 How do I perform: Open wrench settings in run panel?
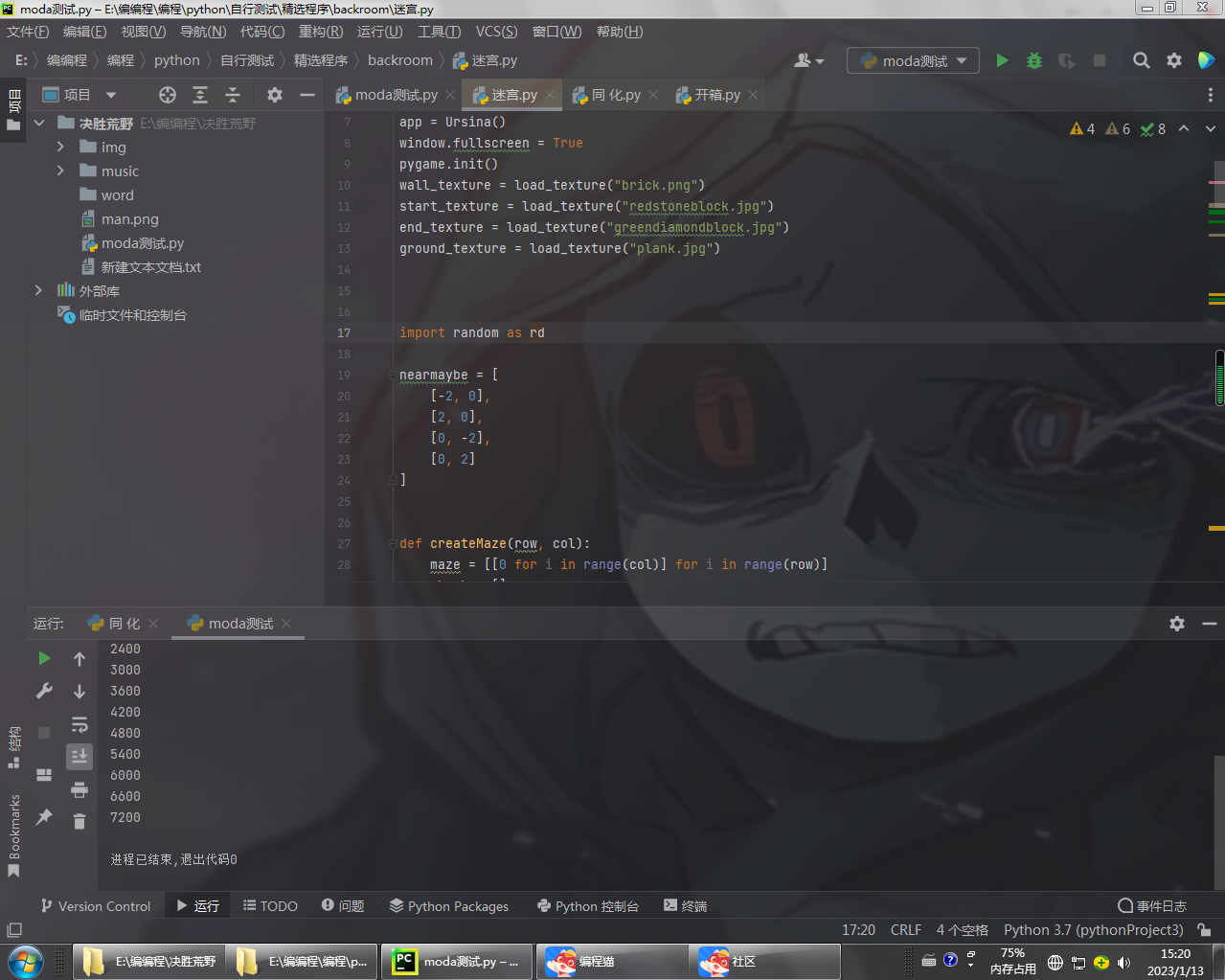coord(44,691)
